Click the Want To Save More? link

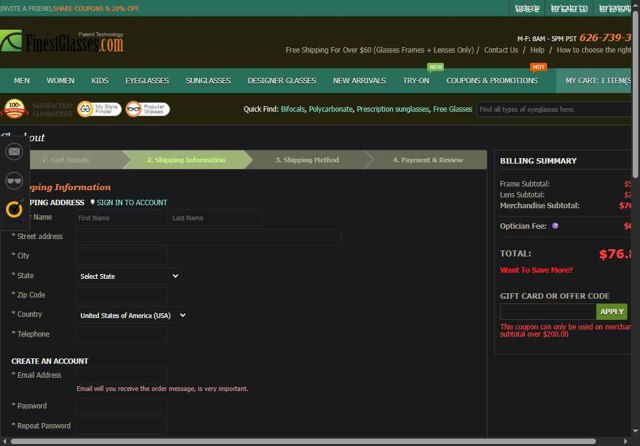[x=536, y=270]
